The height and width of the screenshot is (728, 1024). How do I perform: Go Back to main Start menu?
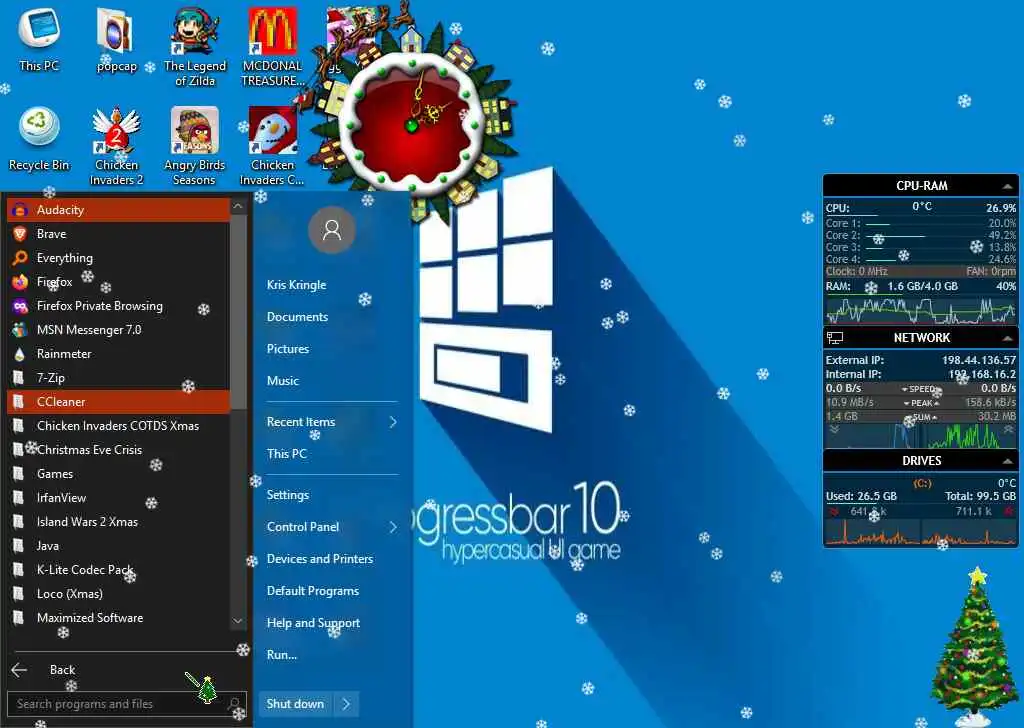[x=62, y=670]
